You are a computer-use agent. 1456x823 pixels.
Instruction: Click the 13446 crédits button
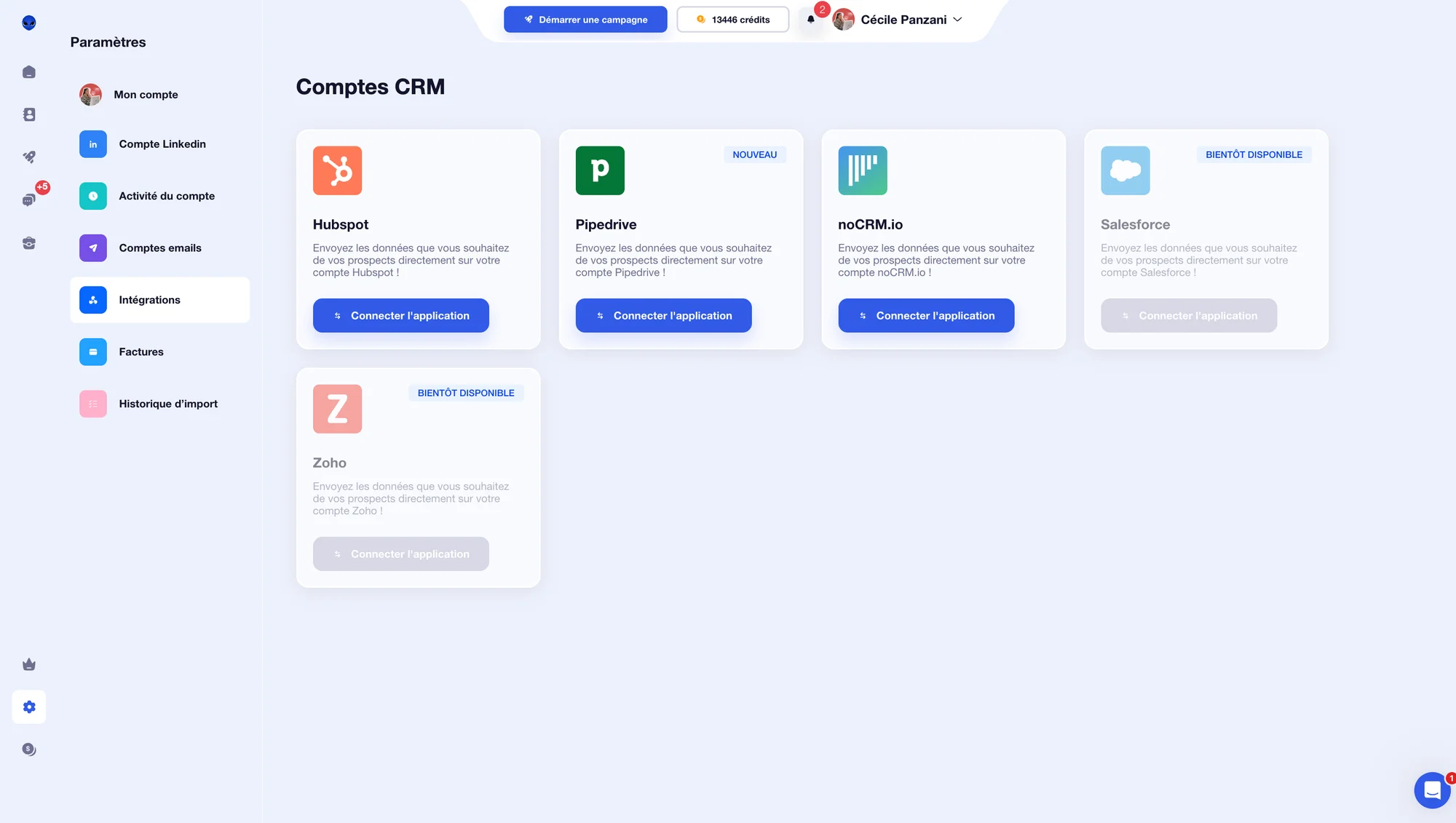732,20
